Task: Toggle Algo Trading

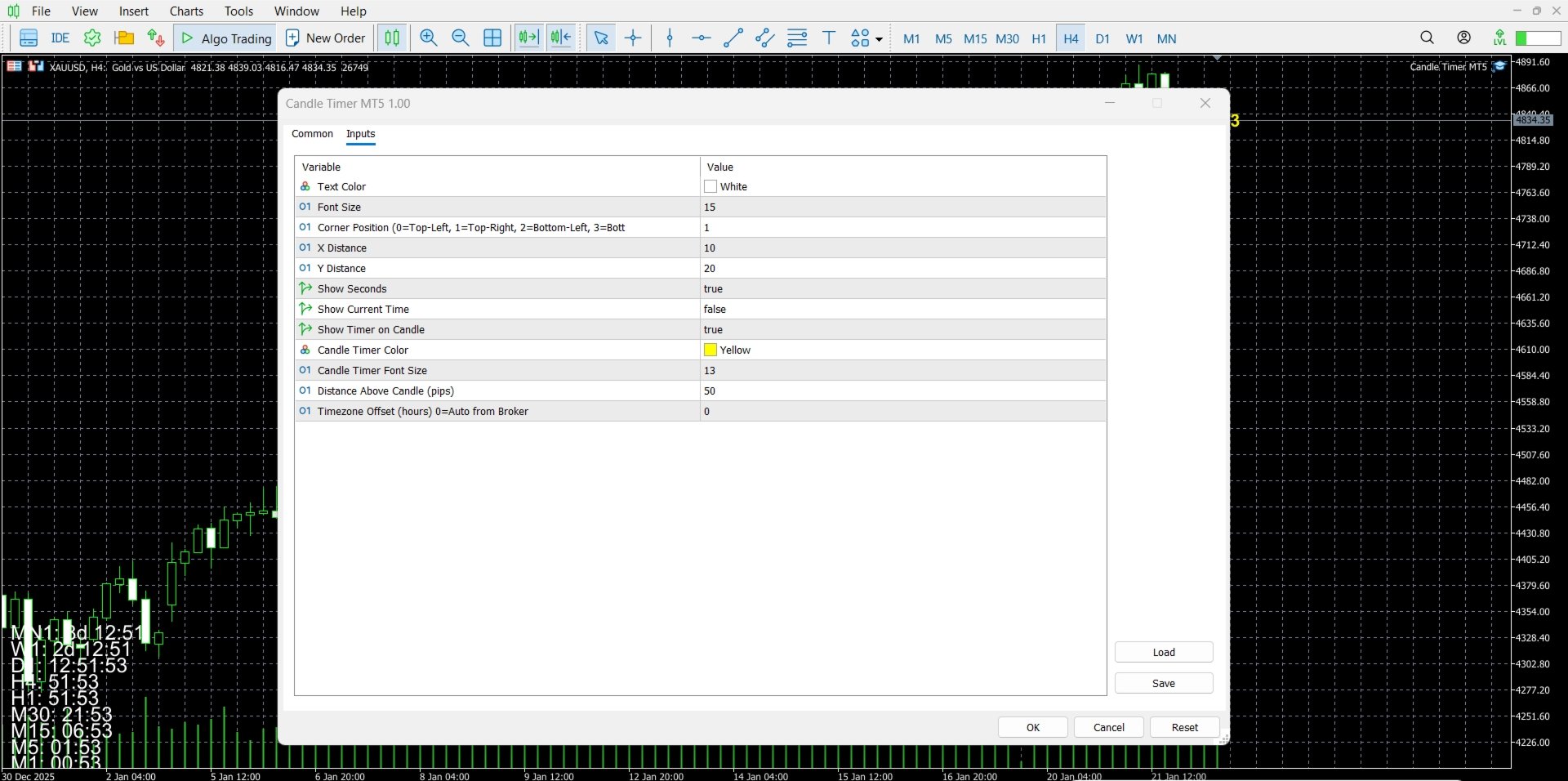Action: pyautogui.click(x=226, y=38)
